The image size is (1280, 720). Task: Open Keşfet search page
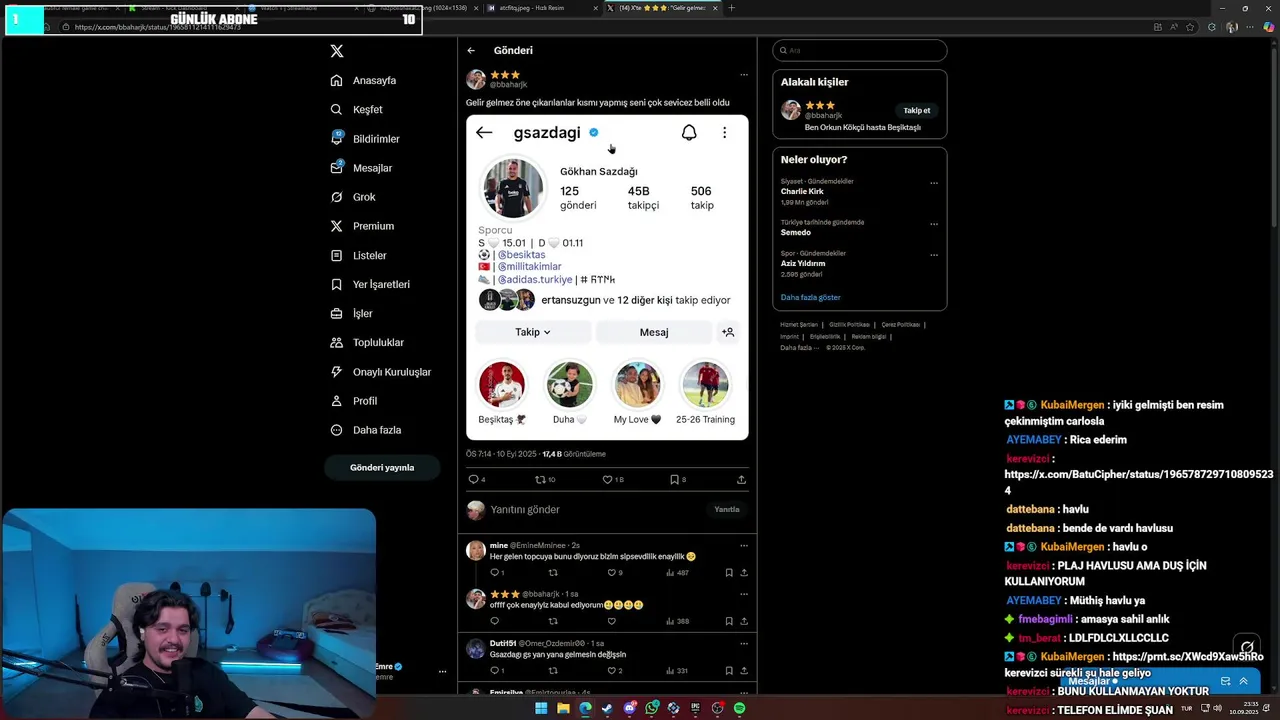click(357, 109)
